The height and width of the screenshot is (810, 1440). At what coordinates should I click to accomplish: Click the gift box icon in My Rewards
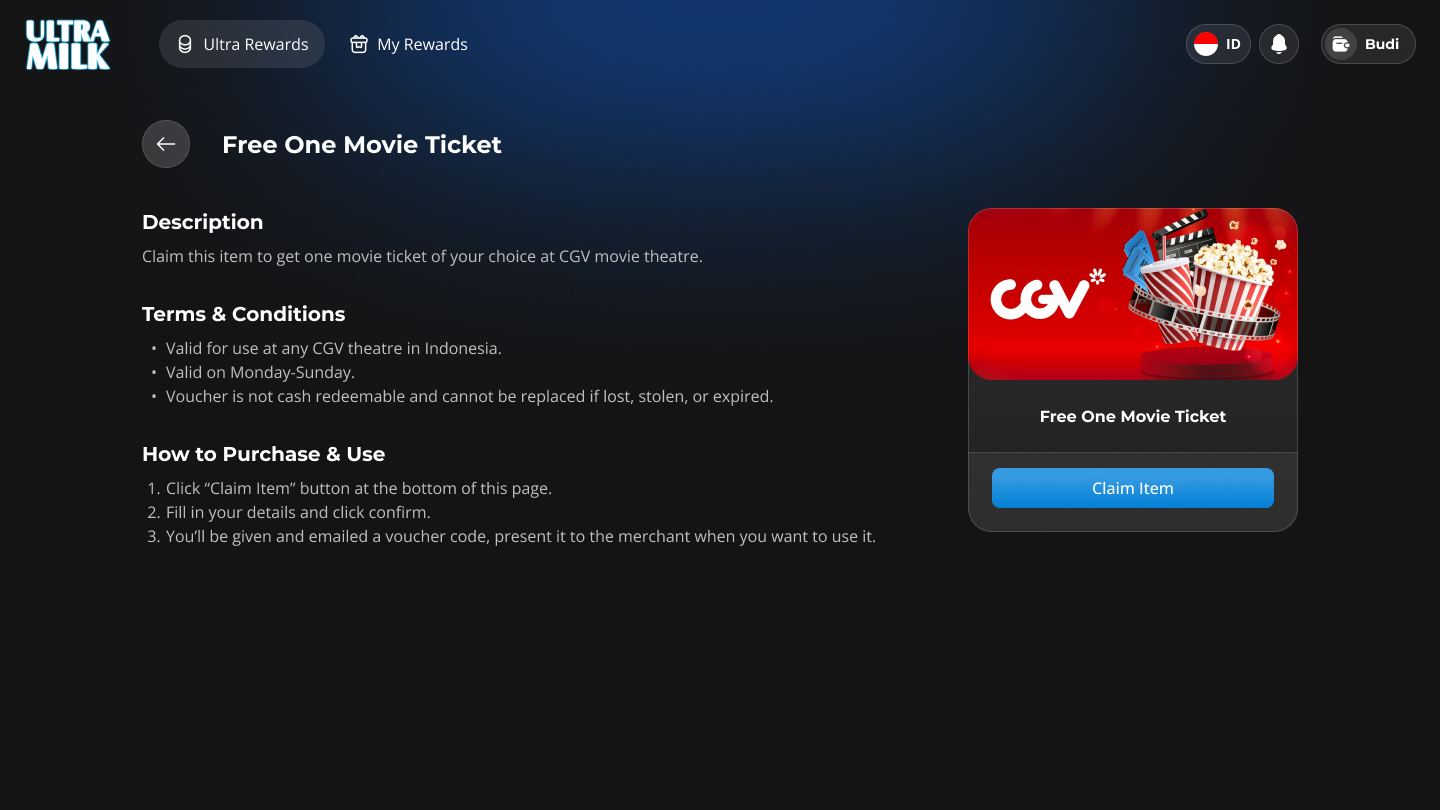point(359,44)
